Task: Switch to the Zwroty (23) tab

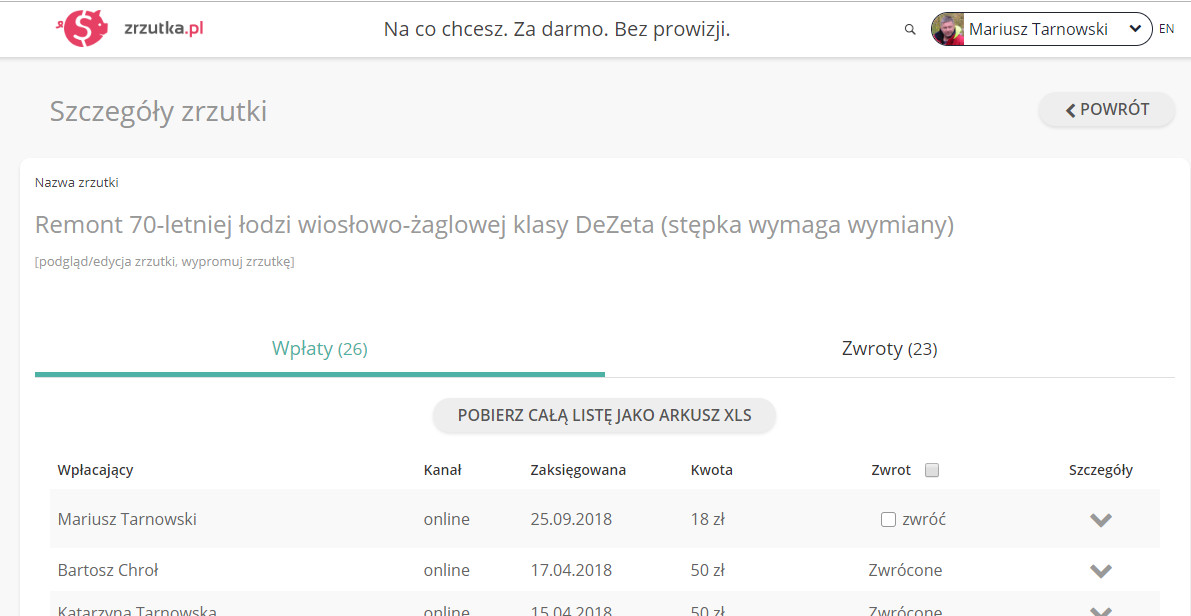Action: tap(889, 349)
